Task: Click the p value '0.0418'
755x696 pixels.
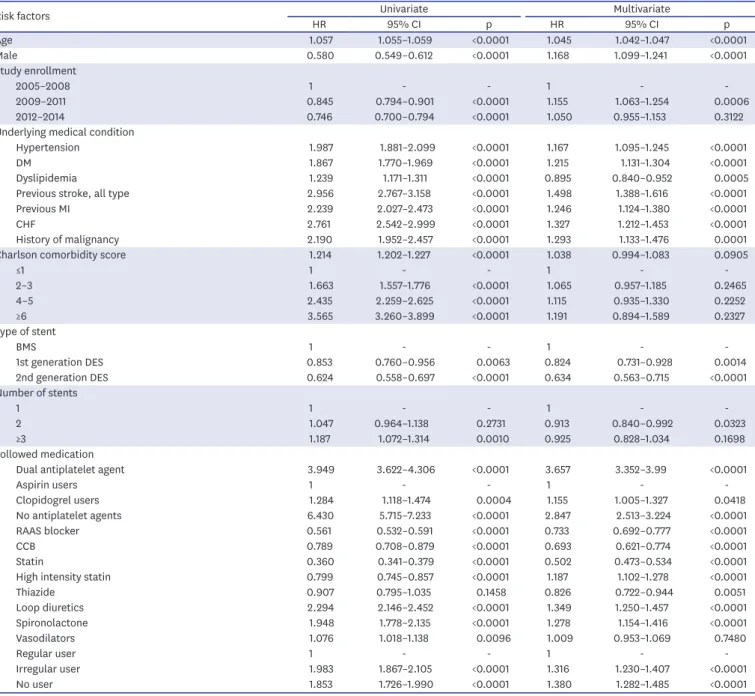Action: click(x=730, y=500)
